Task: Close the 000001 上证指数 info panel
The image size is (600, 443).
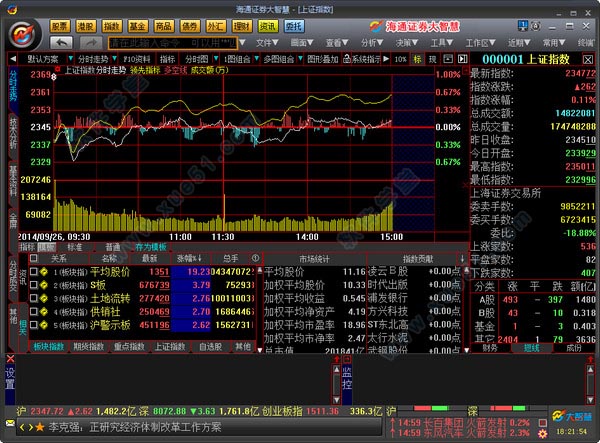Action: pos(588,60)
